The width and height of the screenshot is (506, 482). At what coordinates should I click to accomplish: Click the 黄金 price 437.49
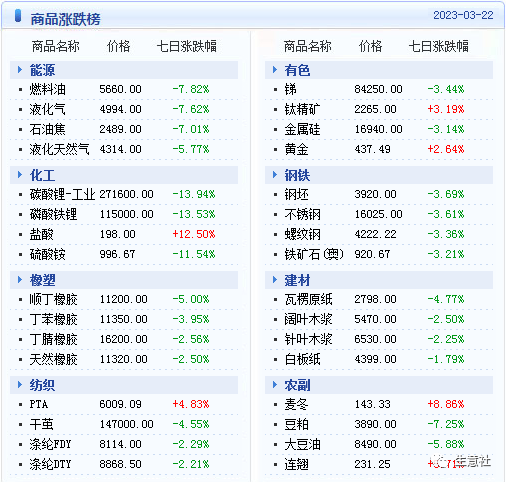(x=372, y=149)
